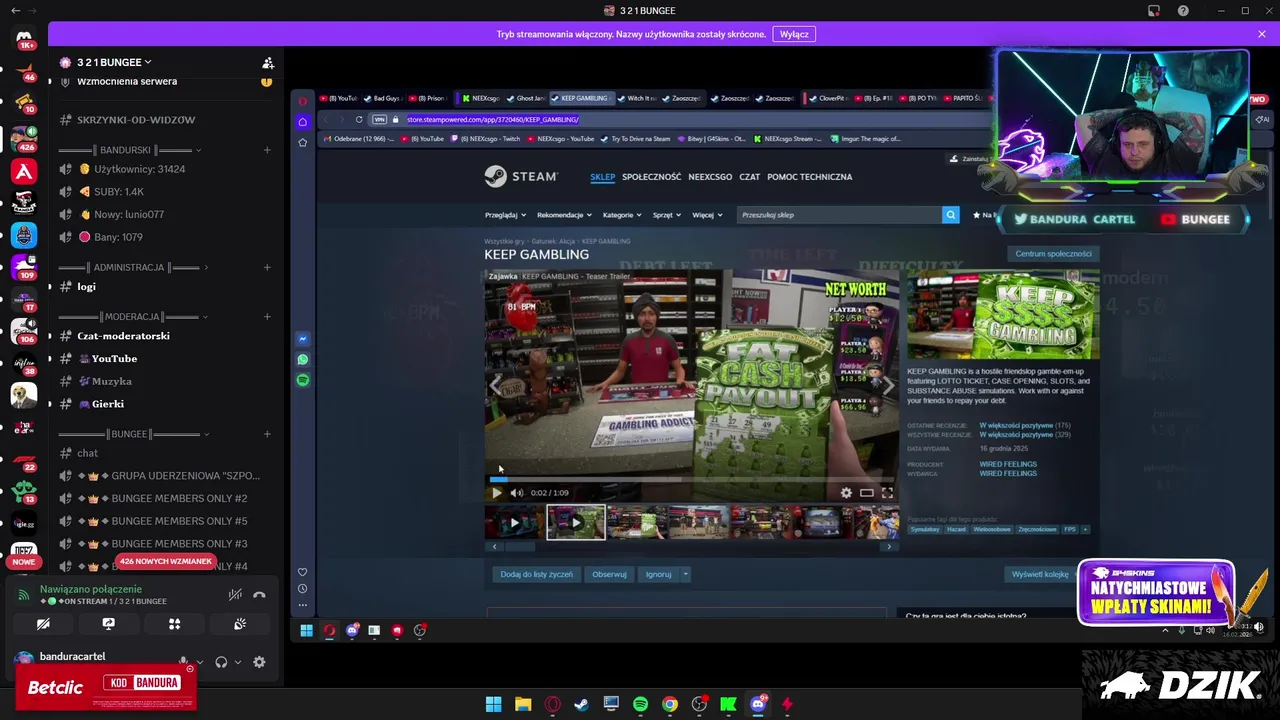Click the Obserwuj button
Image resolution: width=1280 pixels, height=720 pixels.
[x=609, y=574]
